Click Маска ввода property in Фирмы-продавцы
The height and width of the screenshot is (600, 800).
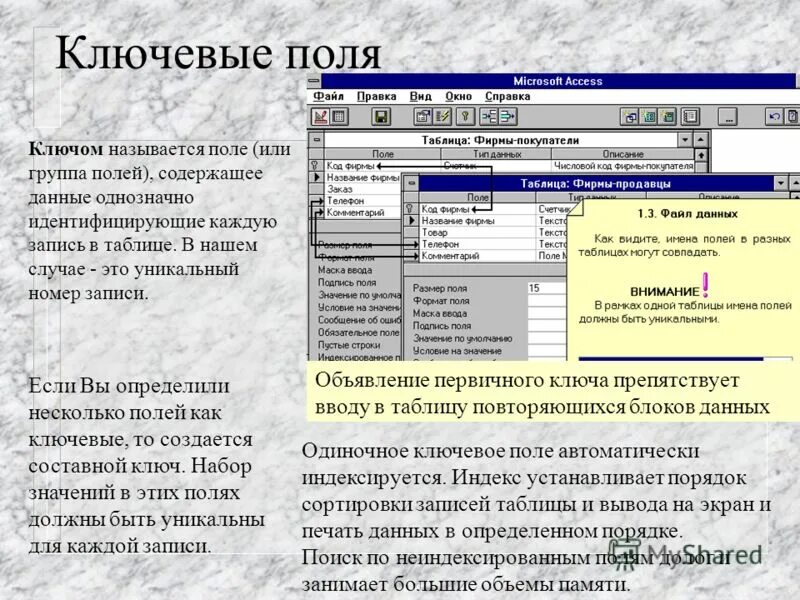(440, 313)
